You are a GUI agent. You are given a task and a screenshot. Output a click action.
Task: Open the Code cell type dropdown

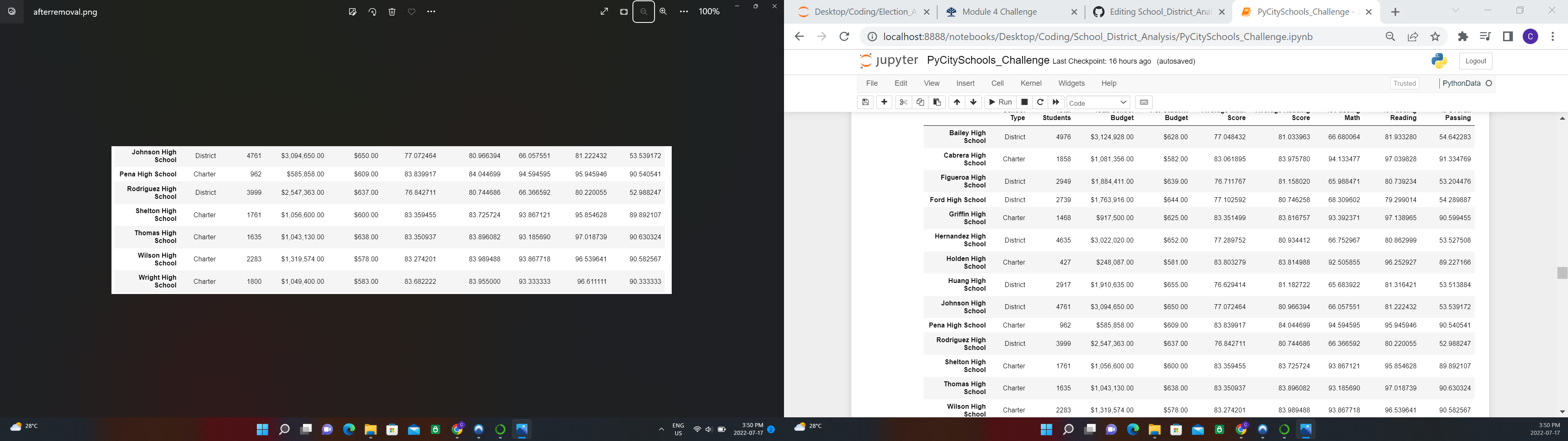pyautogui.click(x=1098, y=102)
